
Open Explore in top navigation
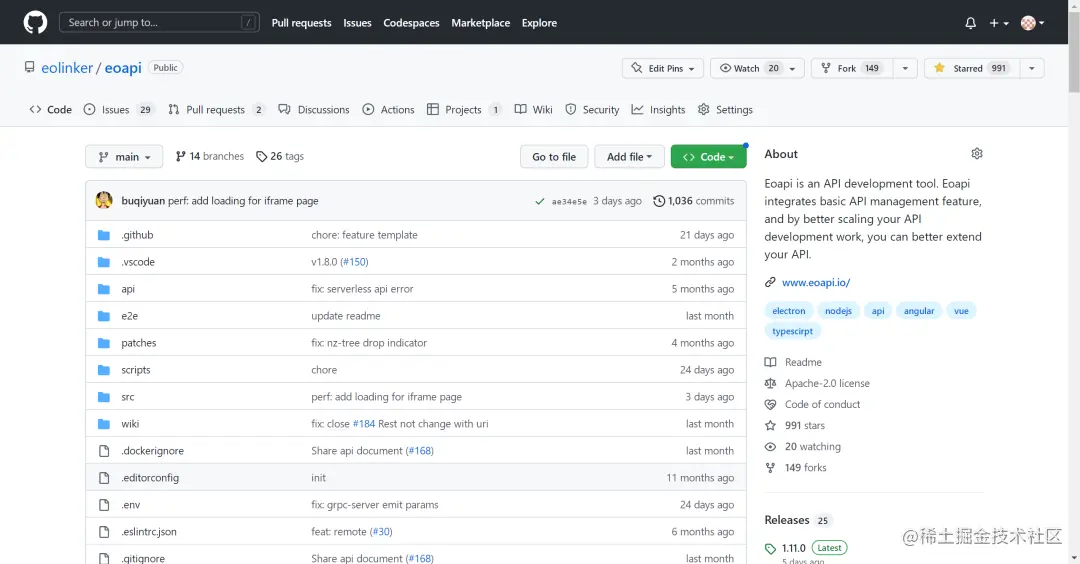point(539,23)
